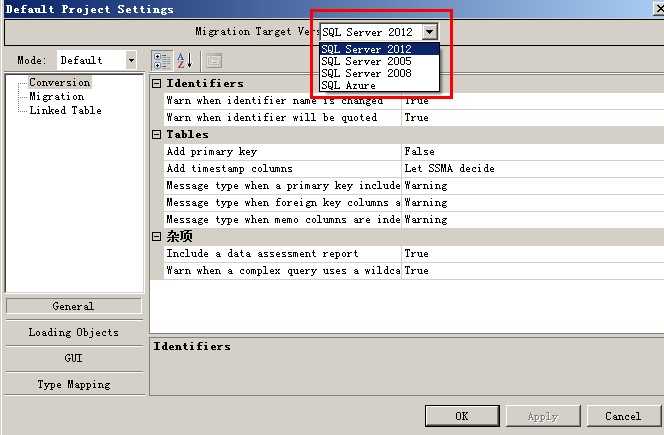Viewport: 664px width, 435px height.
Task: Select 'Warn when a complex query uses' property
Action: 282,270
